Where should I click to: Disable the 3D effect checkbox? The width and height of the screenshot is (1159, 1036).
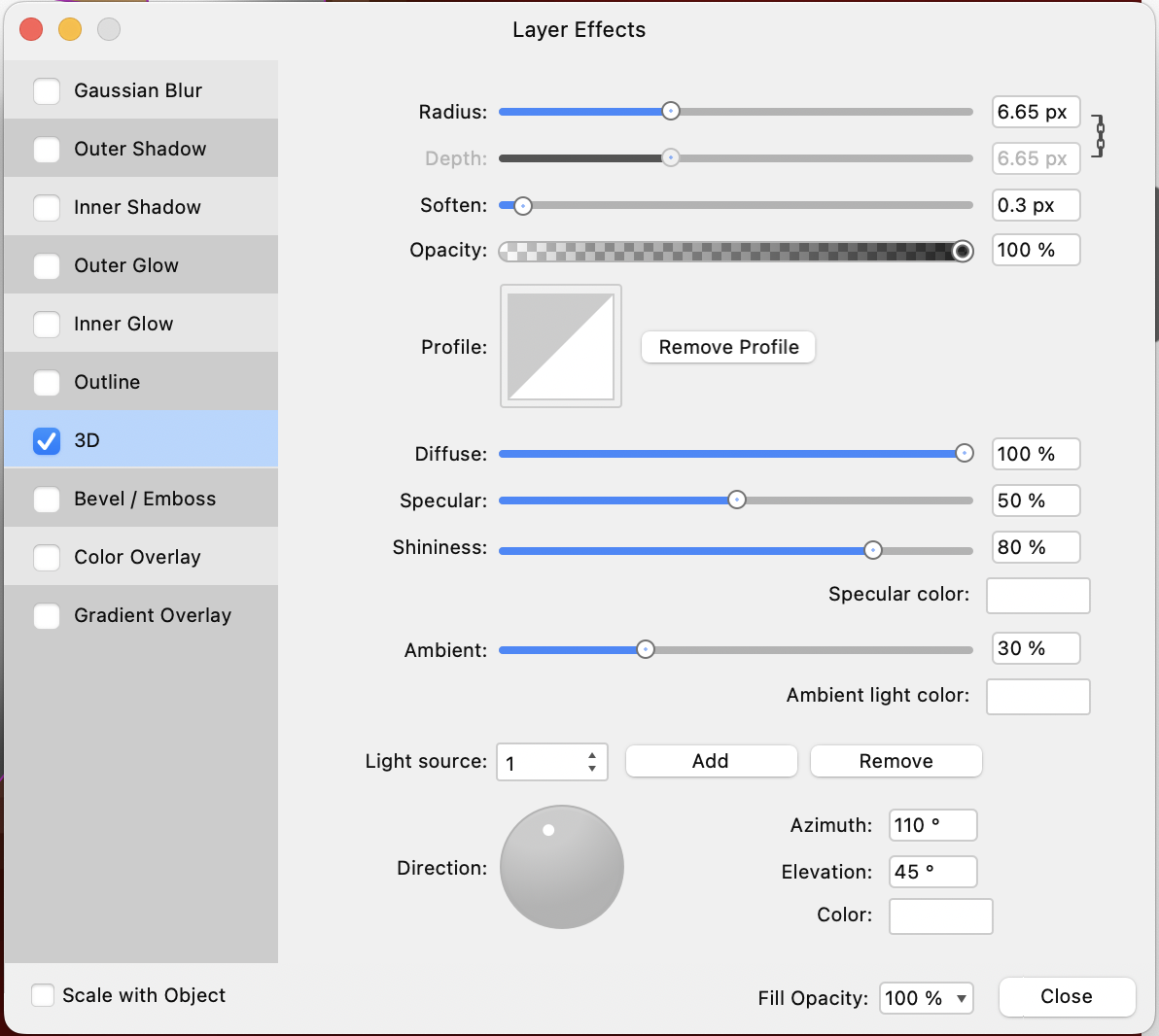(46, 440)
